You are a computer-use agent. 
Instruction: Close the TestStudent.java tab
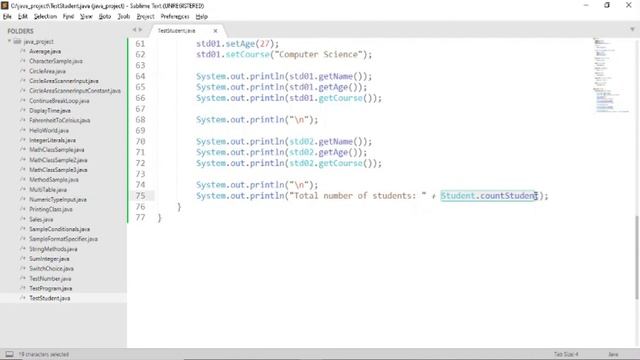click(216, 31)
